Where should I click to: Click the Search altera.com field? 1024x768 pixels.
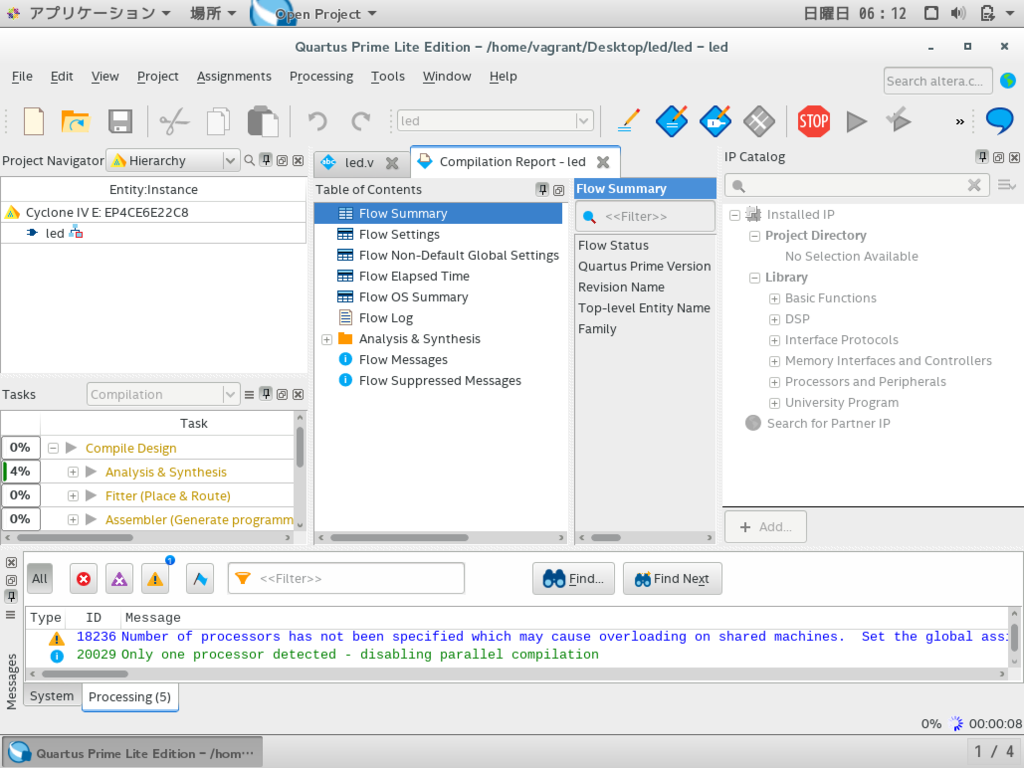tap(938, 81)
